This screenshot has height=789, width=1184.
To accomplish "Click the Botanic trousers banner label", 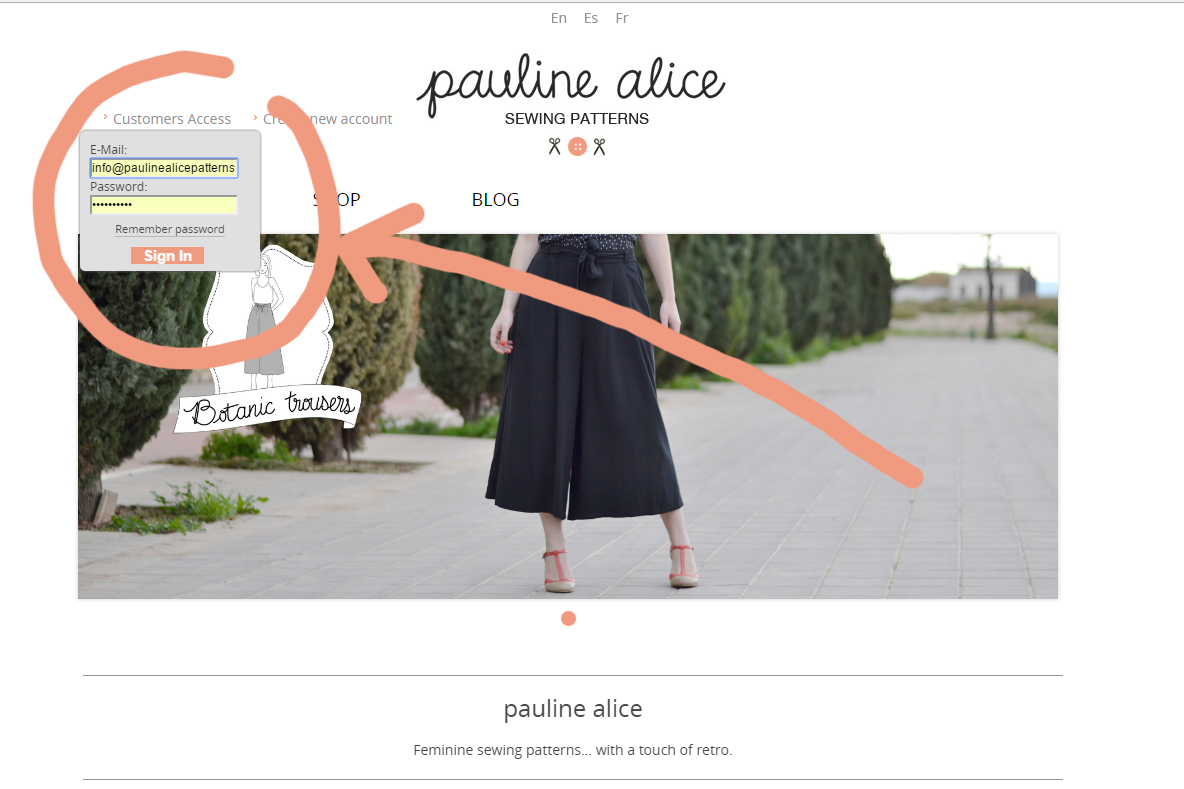I will tap(268, 409).
